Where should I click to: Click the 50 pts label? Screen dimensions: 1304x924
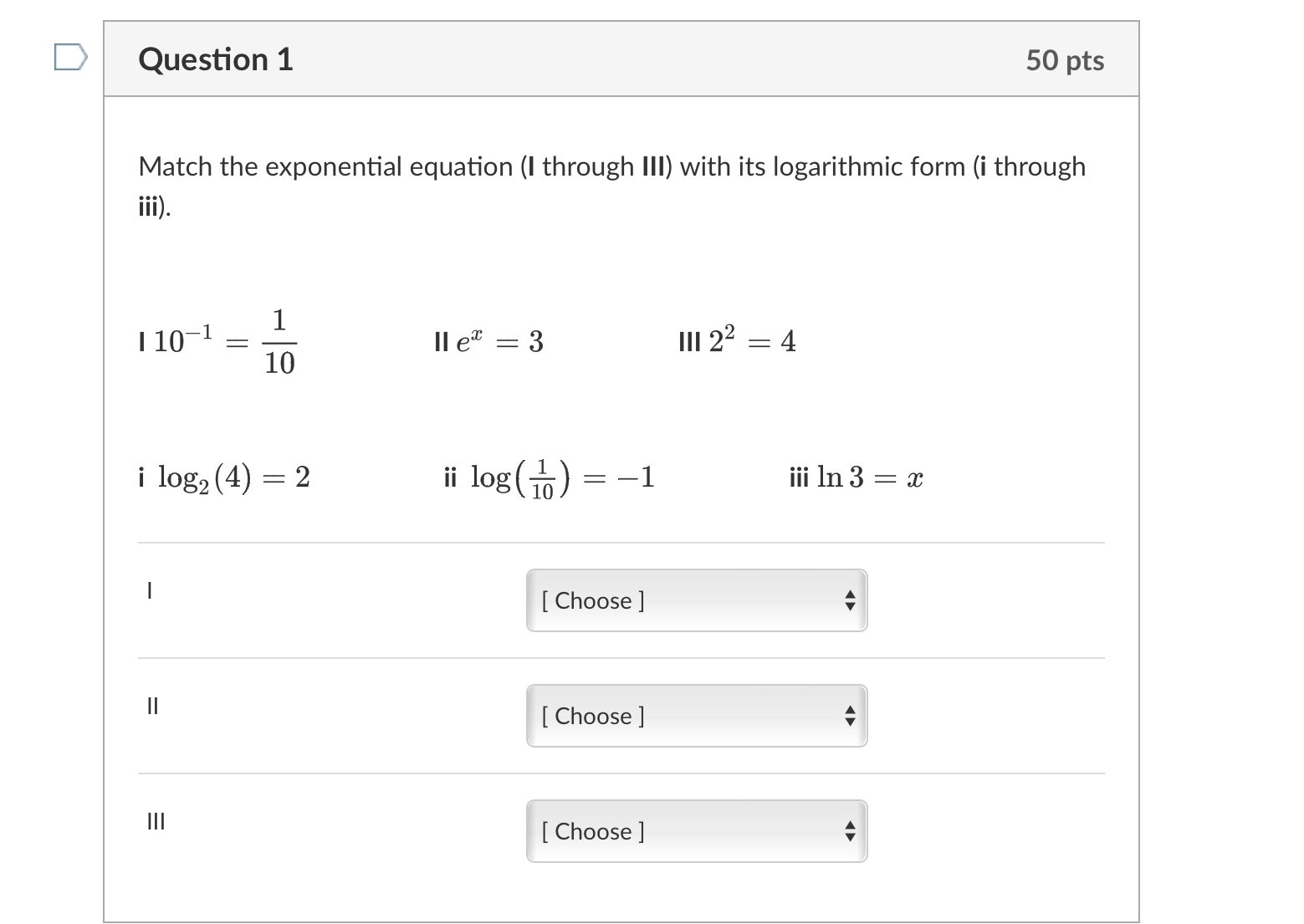(x=1066, y=59)
